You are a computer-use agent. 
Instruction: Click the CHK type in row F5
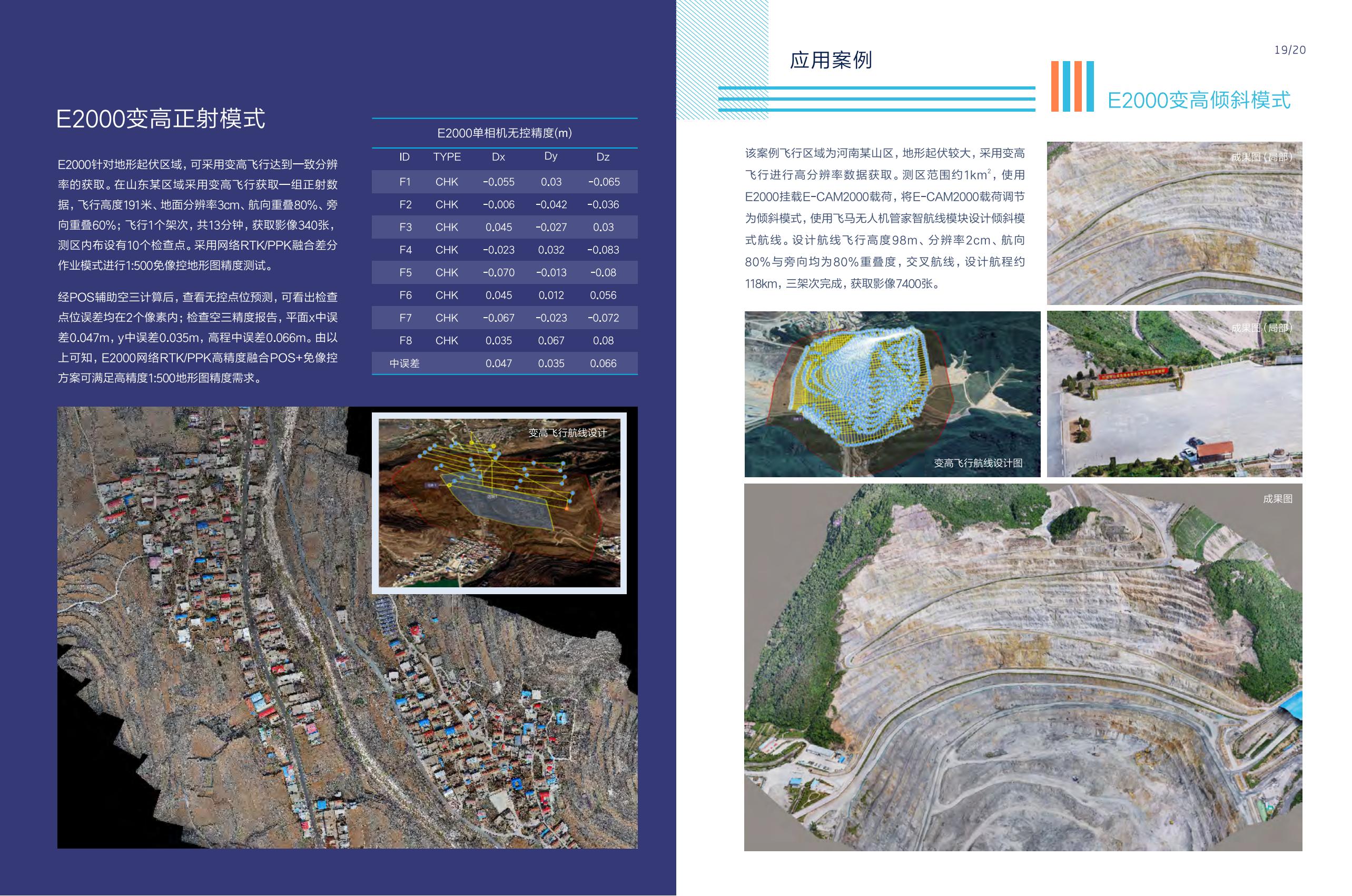pos(447,272)
